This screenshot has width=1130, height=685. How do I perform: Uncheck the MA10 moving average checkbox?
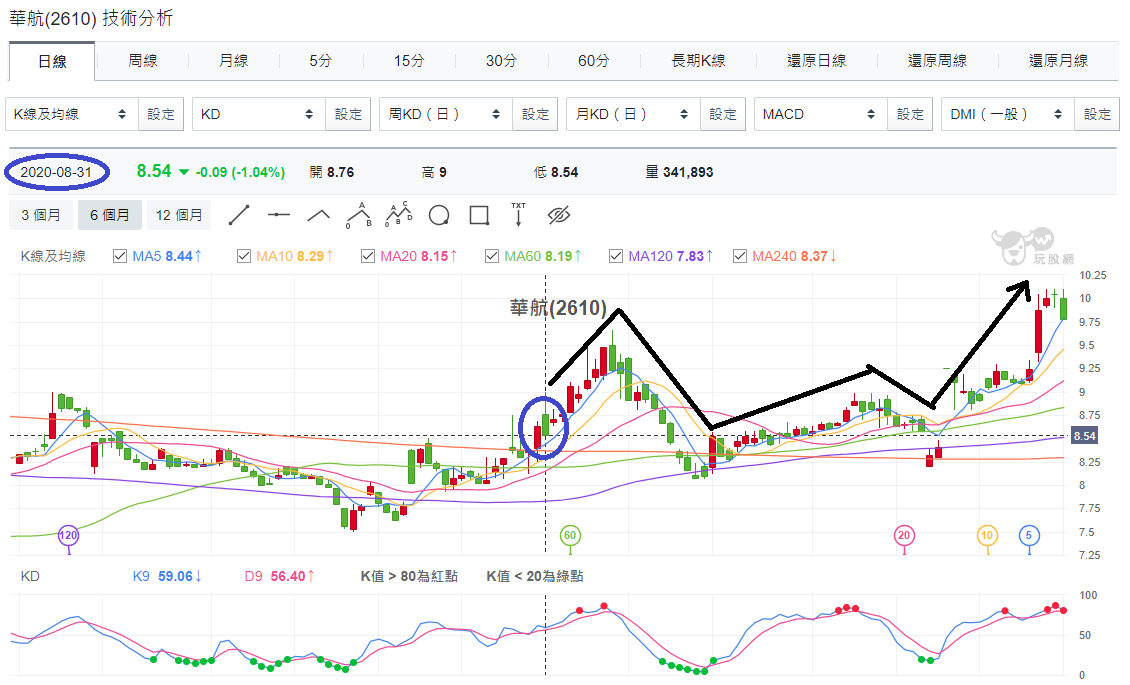point(244,256)
